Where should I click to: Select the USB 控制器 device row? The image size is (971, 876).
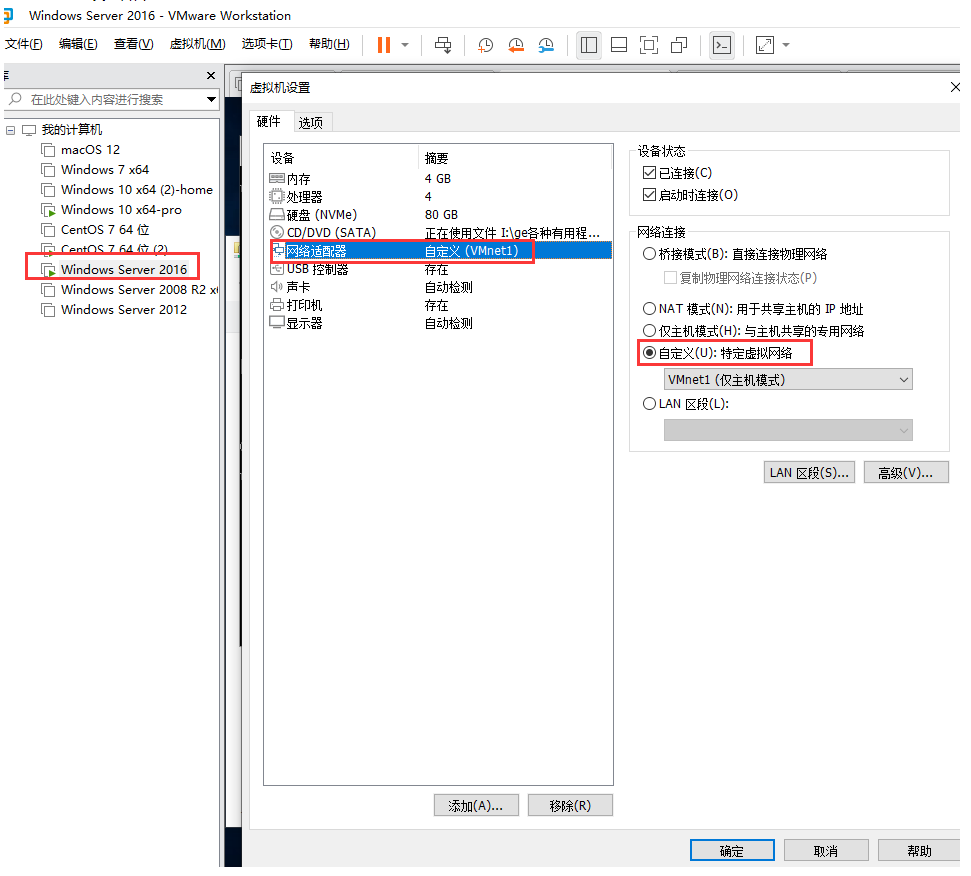[440, 269]
